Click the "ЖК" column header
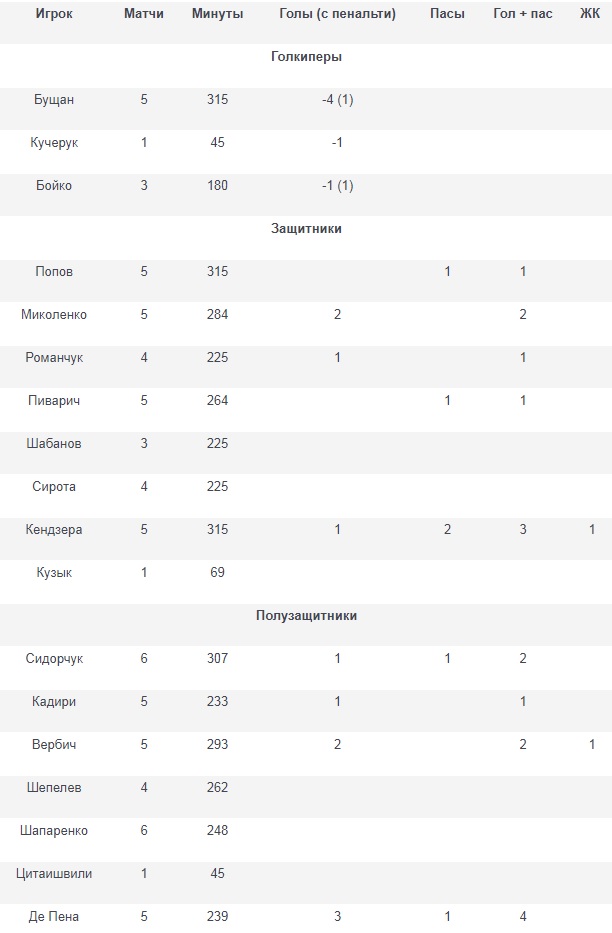 [590, 14]
